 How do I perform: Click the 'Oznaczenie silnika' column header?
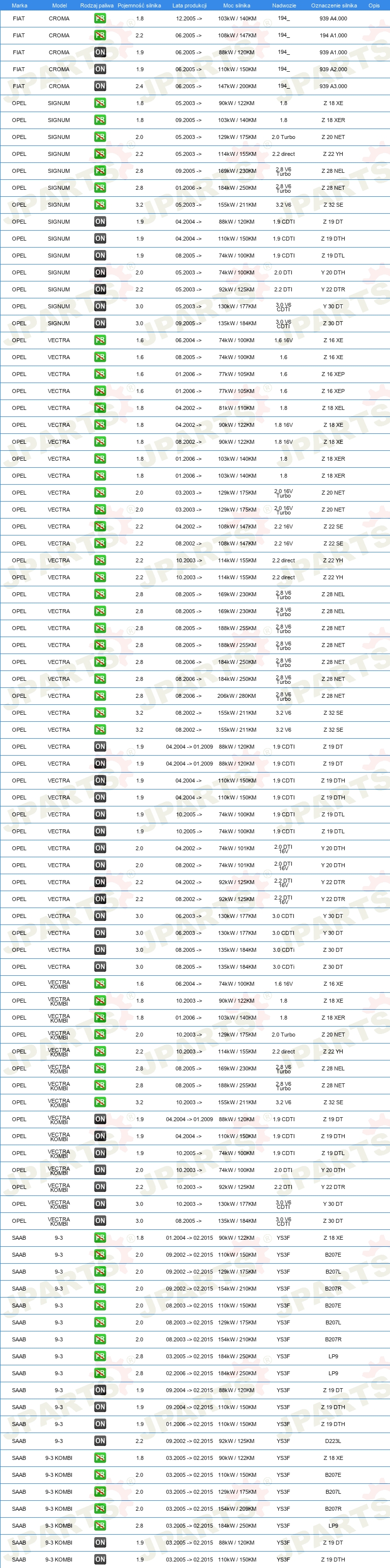[334, 5]
